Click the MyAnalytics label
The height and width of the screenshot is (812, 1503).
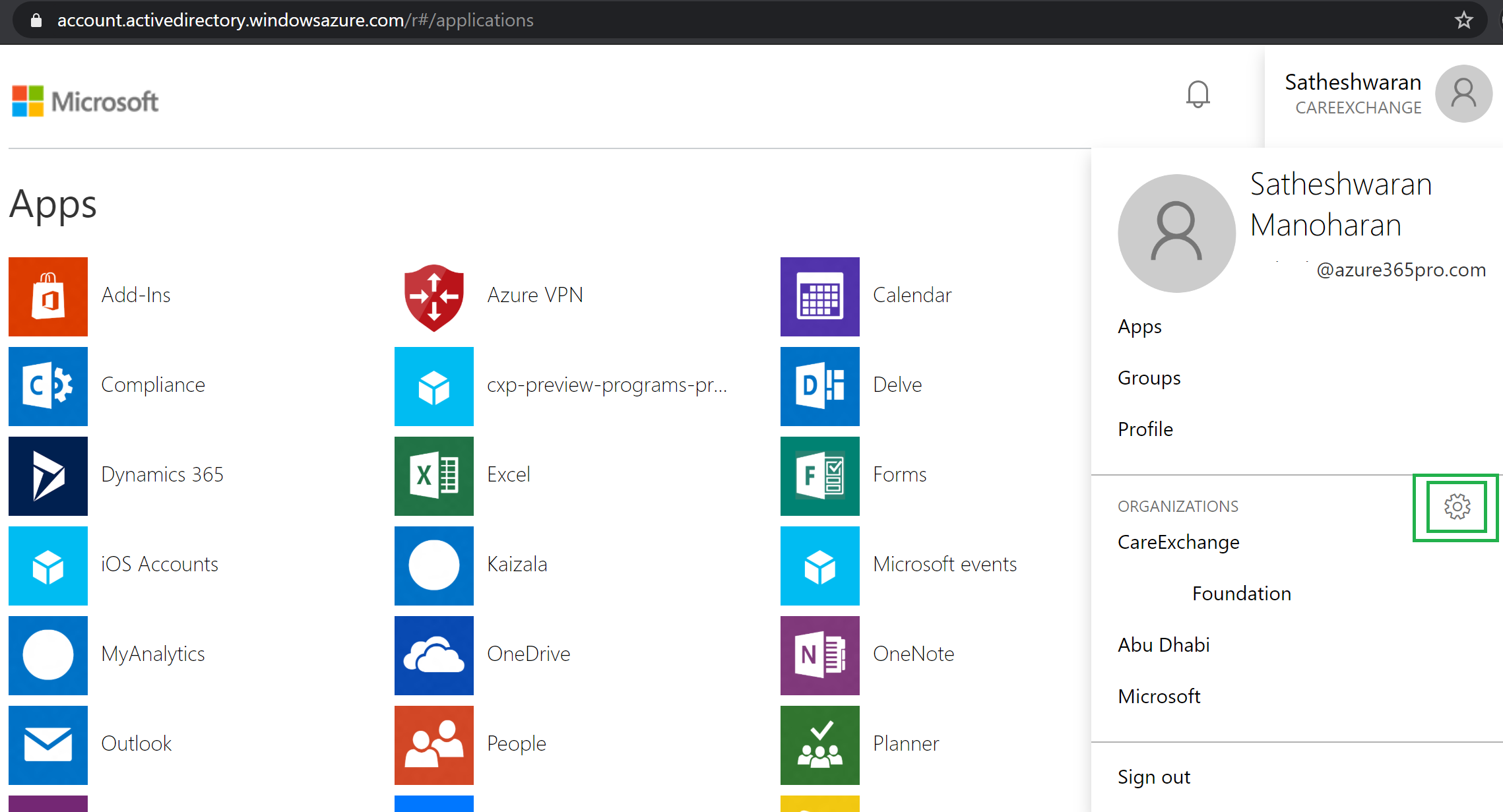tap(153, 654)
